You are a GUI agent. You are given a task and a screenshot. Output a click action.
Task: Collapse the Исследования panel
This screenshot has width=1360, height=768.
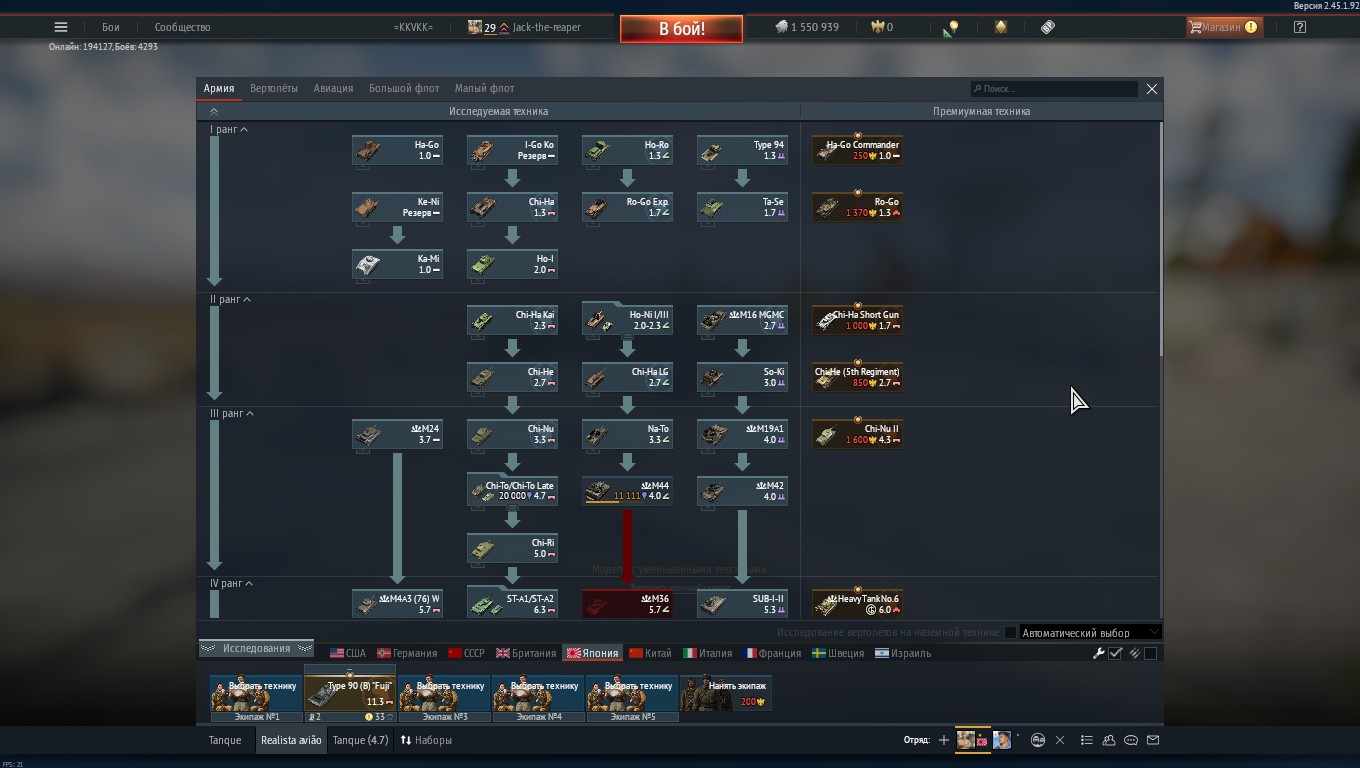pyautogui.click(x=256, y=648)
